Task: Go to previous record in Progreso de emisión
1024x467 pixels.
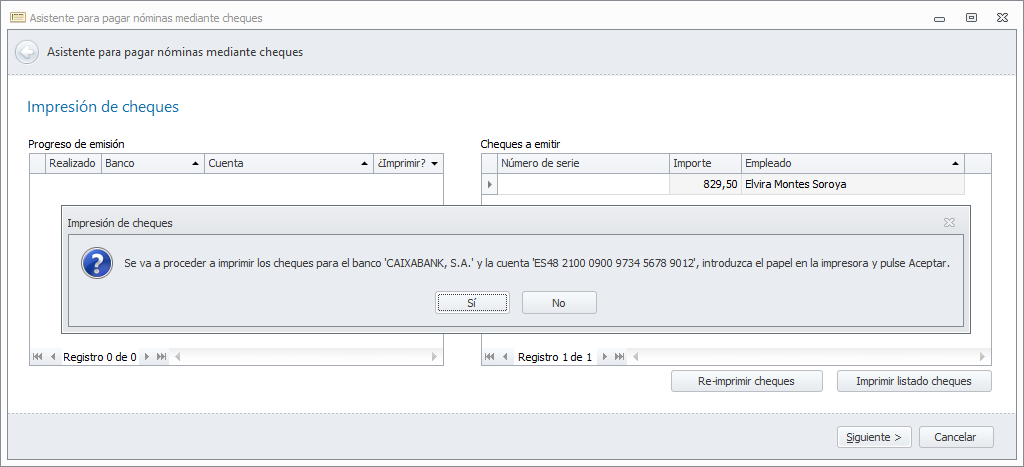Action: pos(53,357)
